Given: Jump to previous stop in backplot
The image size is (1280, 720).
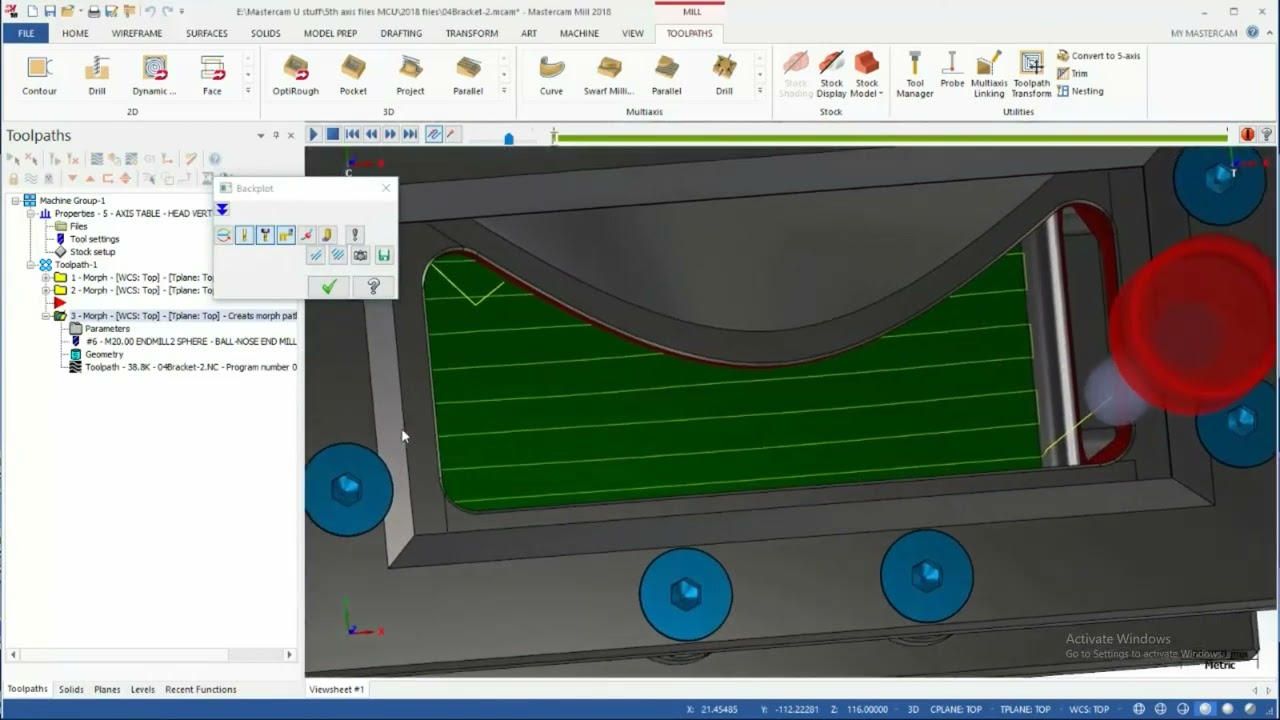Looking at the screenshot, I should click(x=352, y=134).
